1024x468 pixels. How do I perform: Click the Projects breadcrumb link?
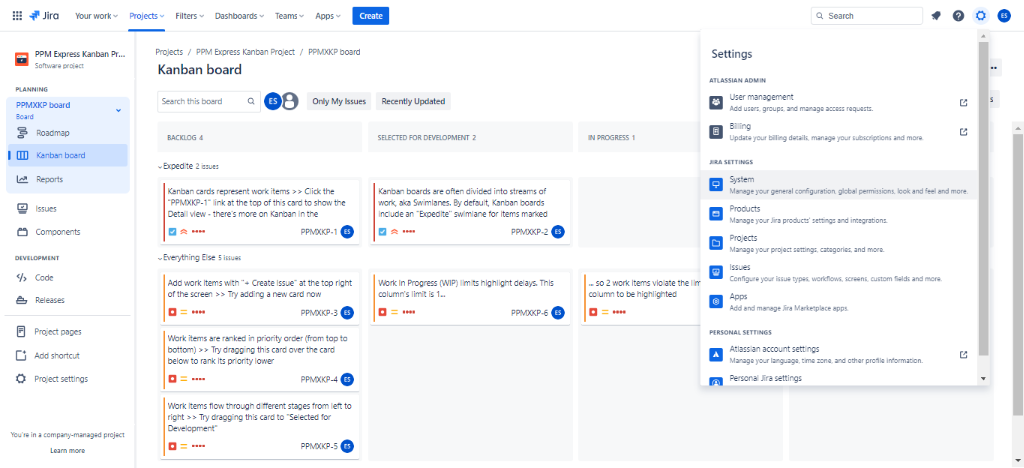[169, 52]
